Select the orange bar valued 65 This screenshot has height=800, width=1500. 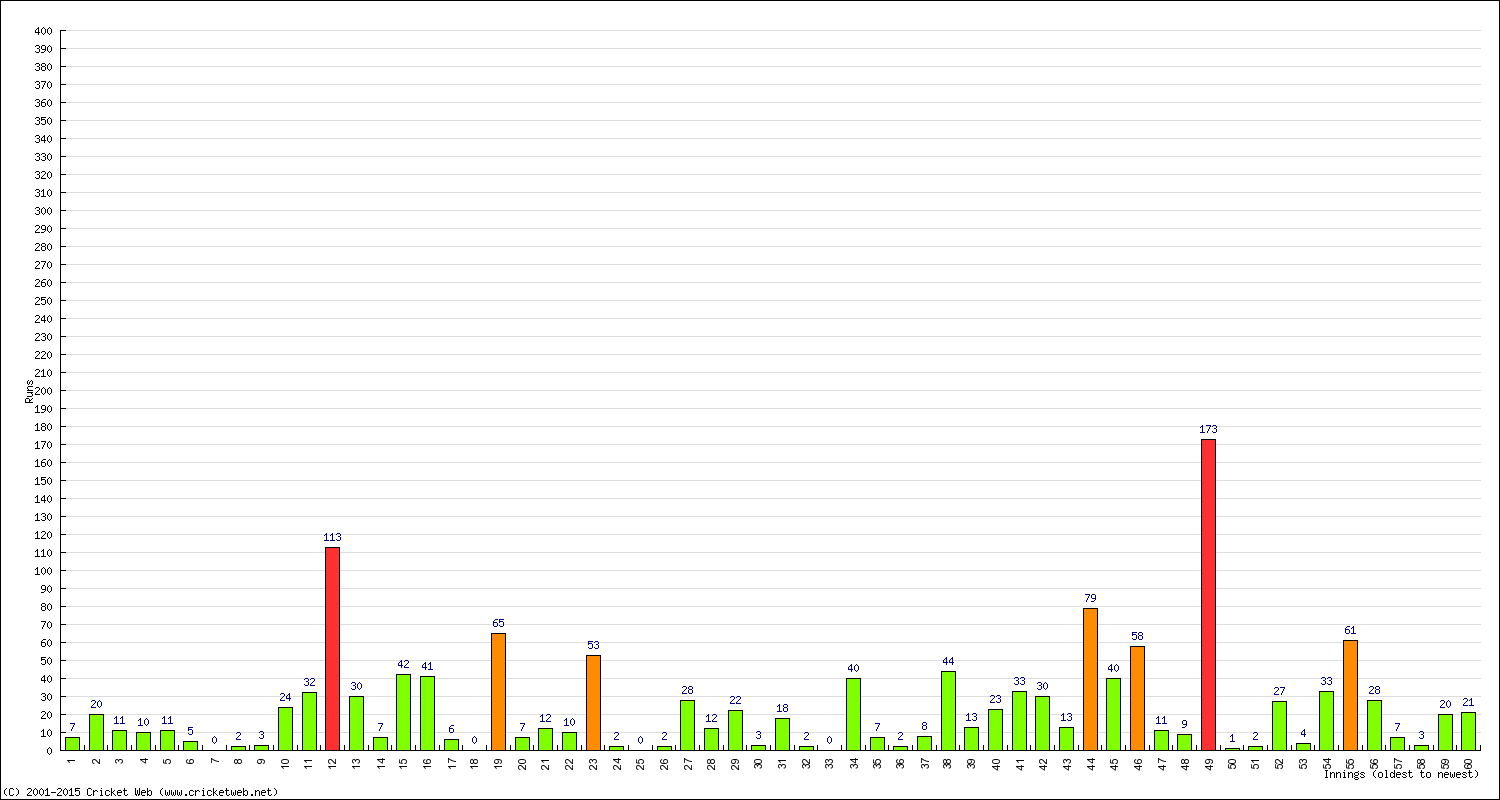(498, 691)
